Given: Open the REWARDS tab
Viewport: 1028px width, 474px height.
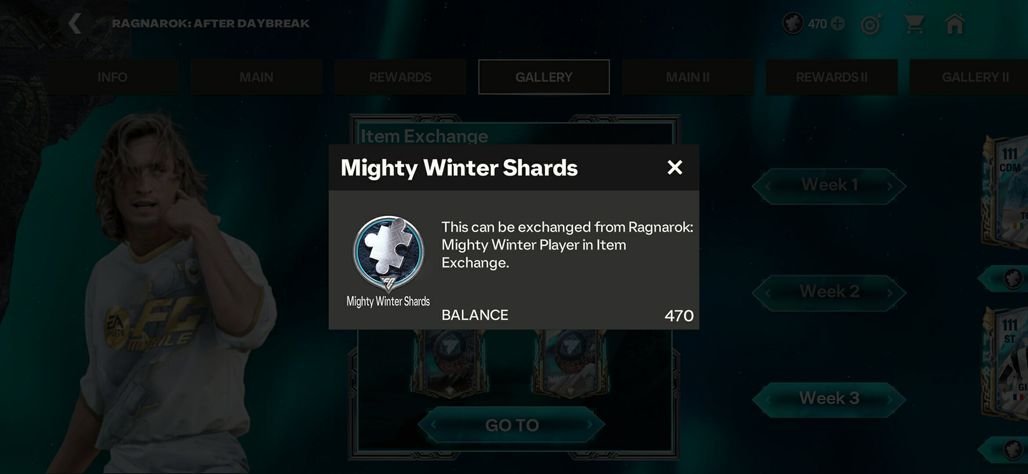Looking at the screenshot, I should click(400, 77).
